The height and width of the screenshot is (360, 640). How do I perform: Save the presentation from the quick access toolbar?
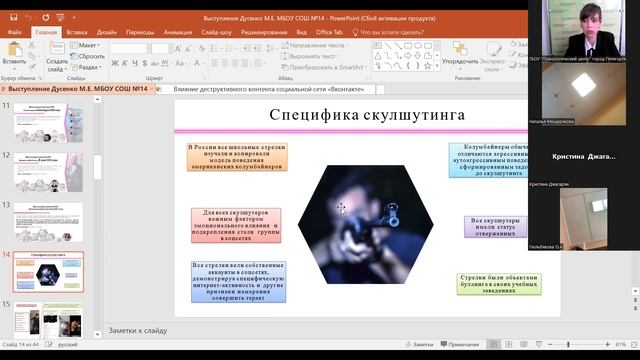coord(13,18)
